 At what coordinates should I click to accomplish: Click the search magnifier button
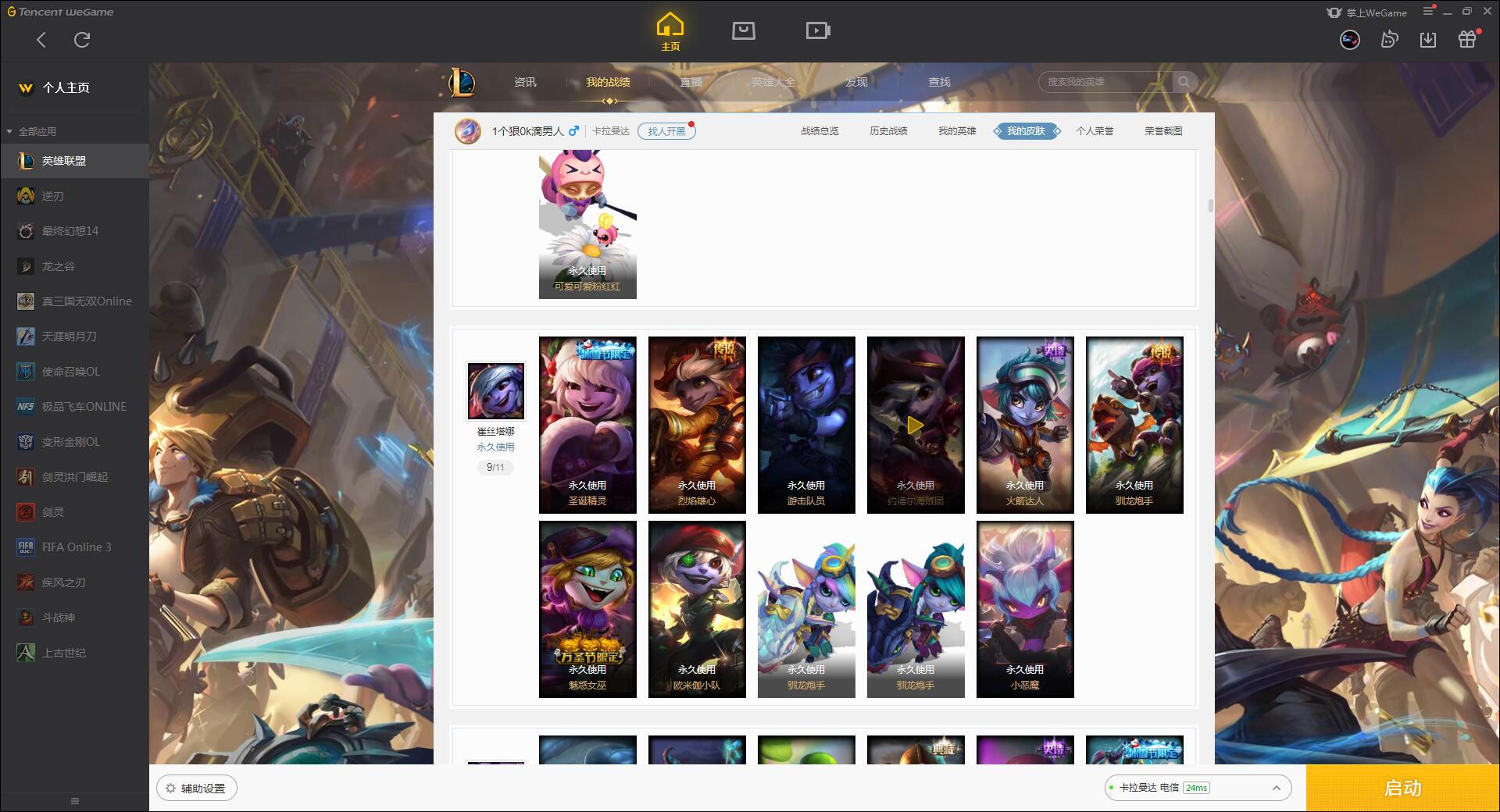(1184, 82)
